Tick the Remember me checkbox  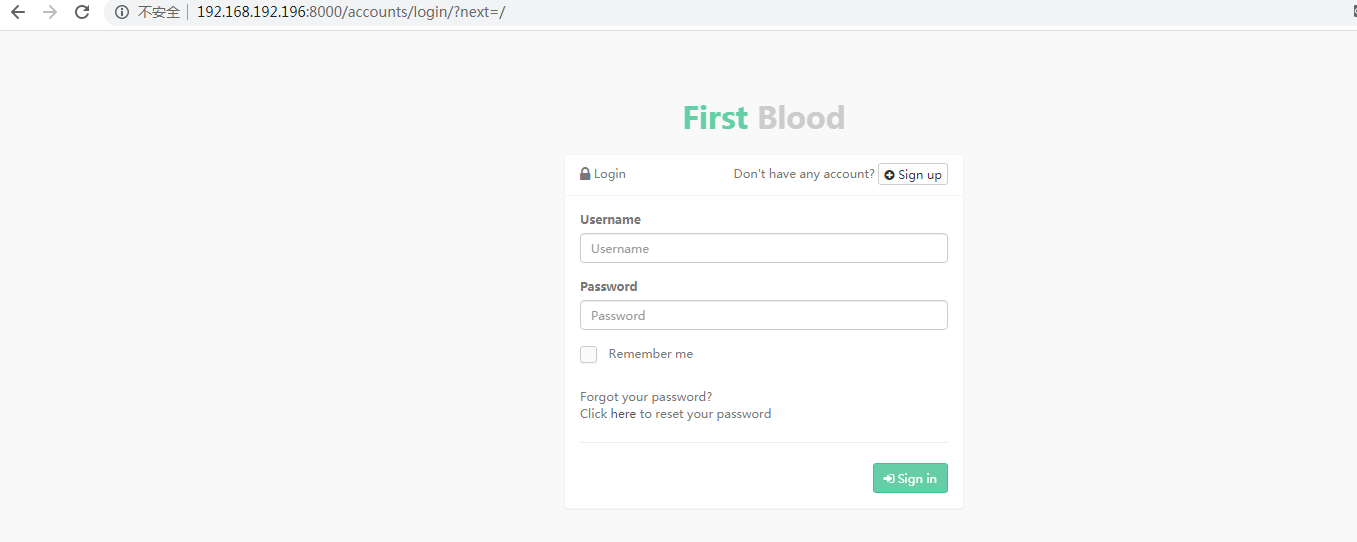(589, 354)
